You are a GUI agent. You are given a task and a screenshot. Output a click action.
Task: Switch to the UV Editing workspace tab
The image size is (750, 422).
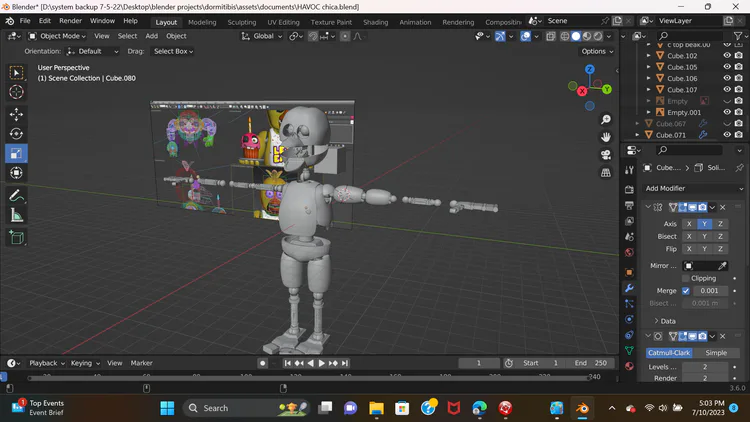click(x=283, y=22)
